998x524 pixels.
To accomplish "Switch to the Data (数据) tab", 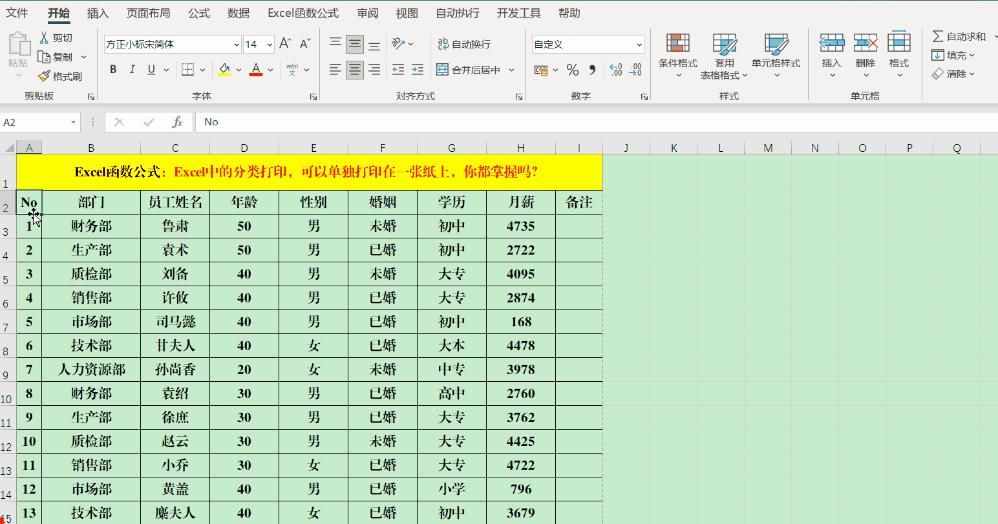I will 239,13.
